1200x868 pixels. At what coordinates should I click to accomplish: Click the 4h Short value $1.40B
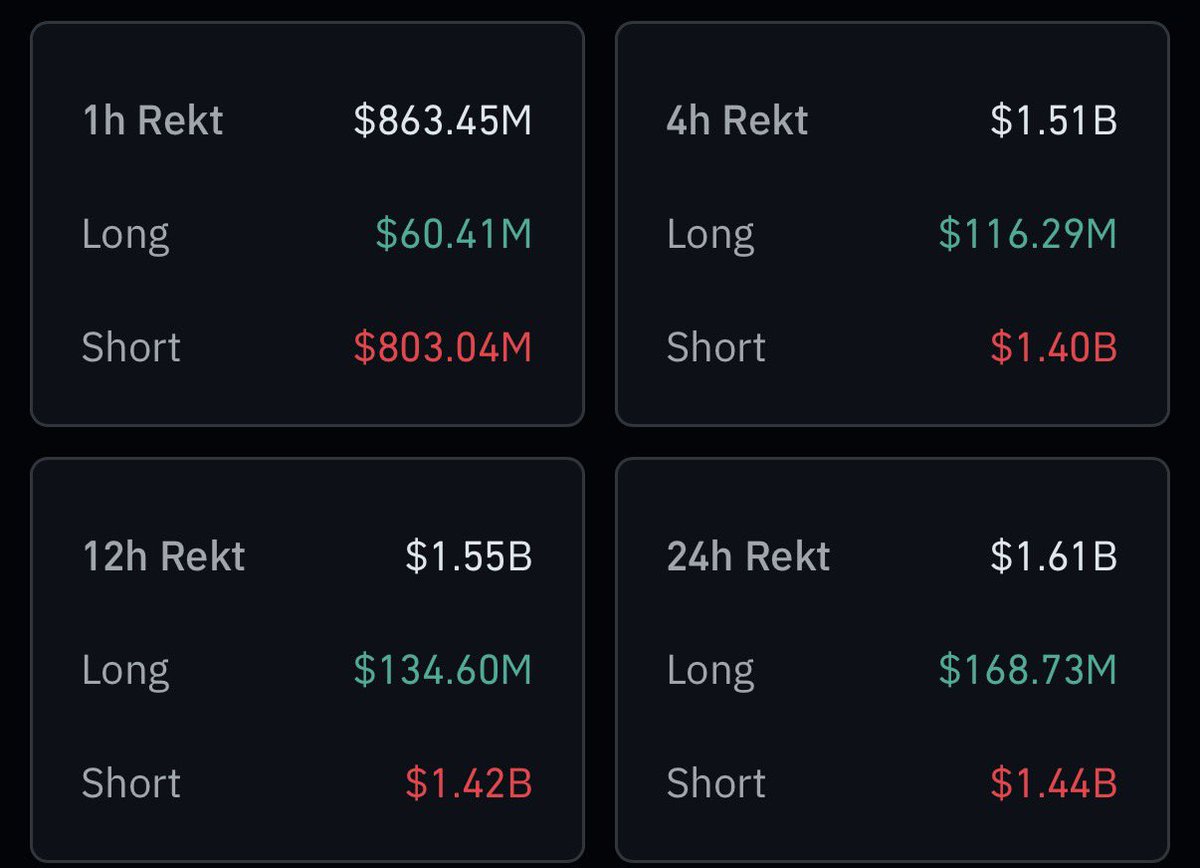coord(1054,348)
